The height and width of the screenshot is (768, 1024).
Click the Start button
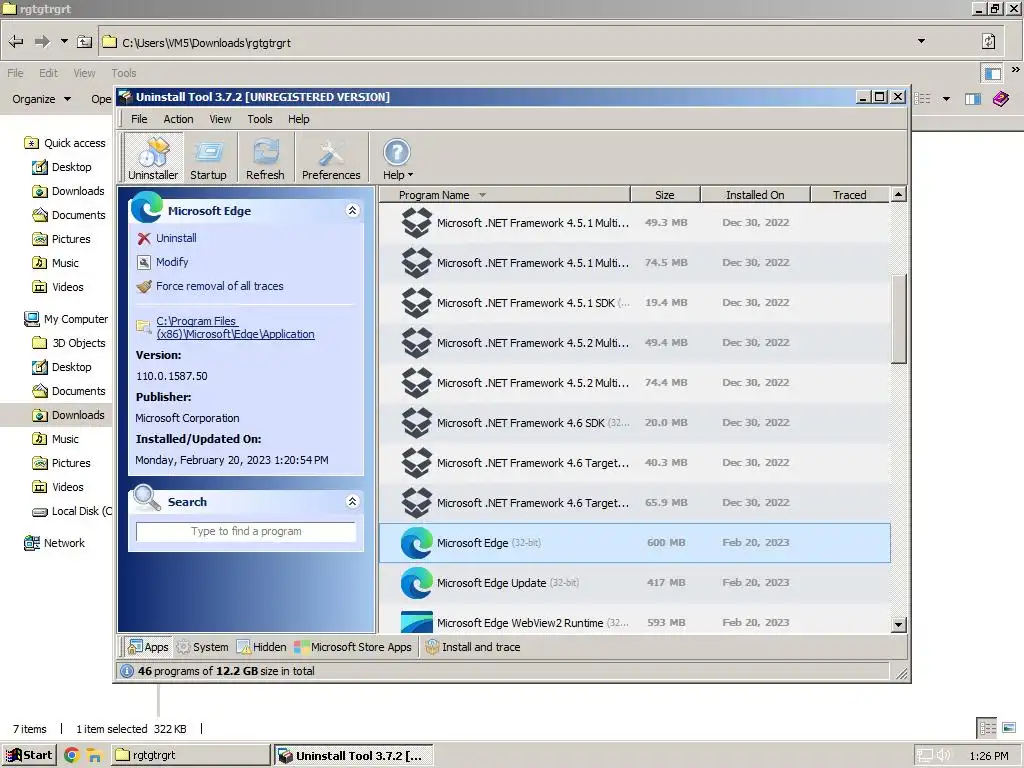(x=29, y=756)
